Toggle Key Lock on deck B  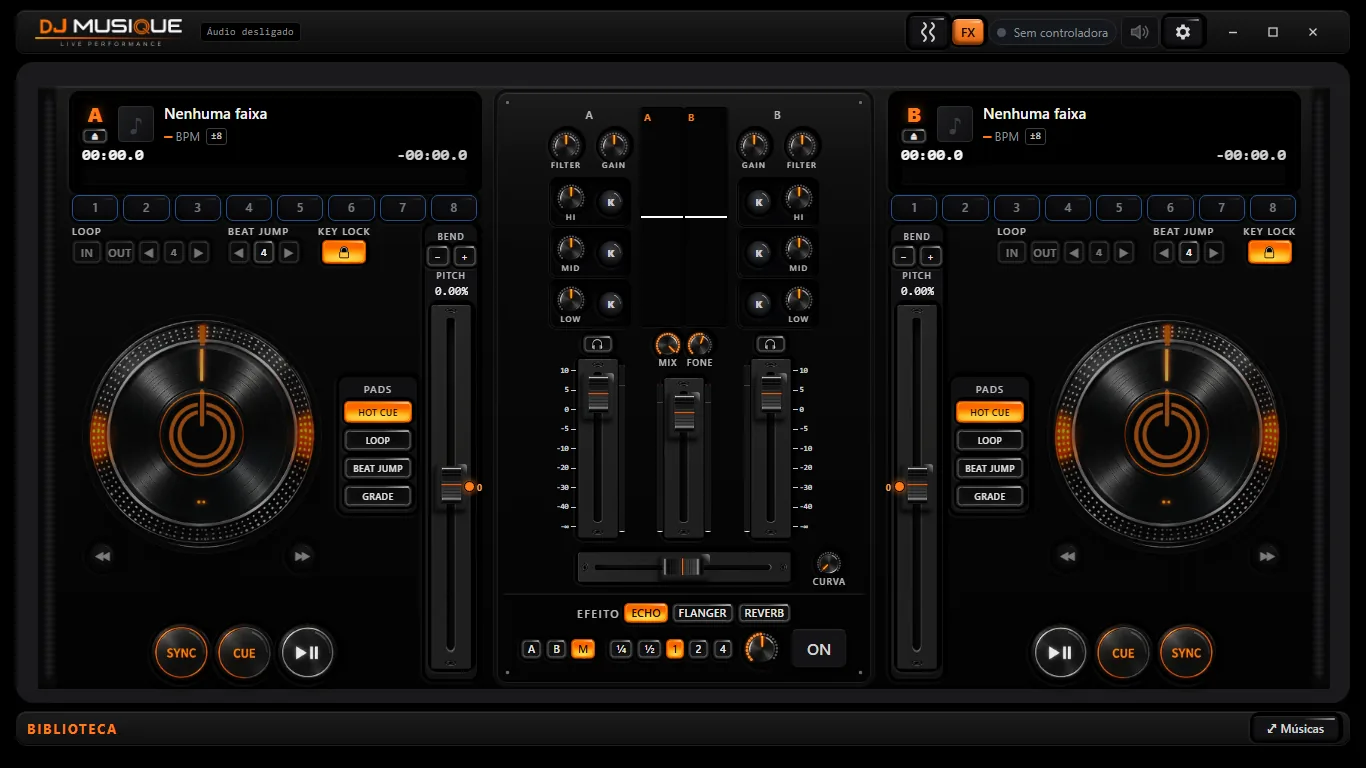pyautogui.click(x=1269, y=253)
